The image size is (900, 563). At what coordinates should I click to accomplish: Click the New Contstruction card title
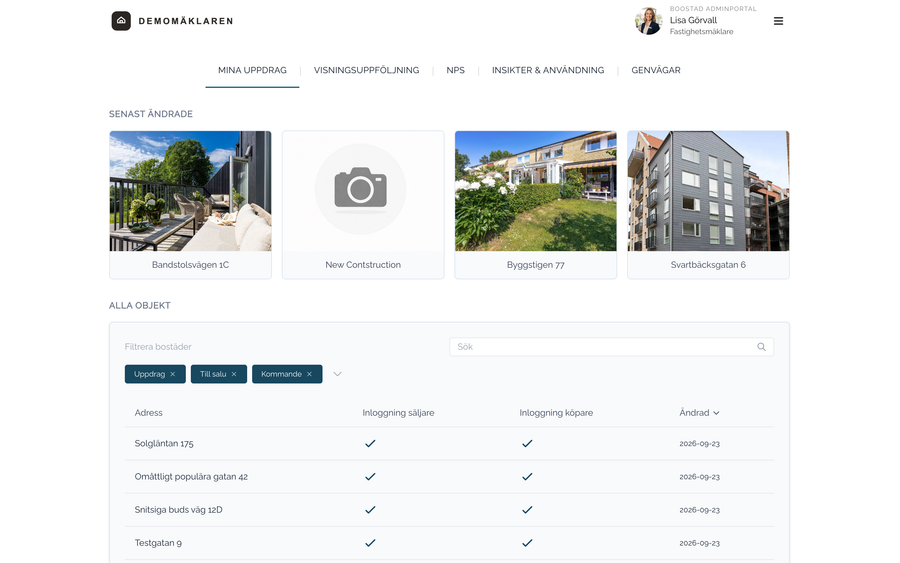tap(363, 265)
